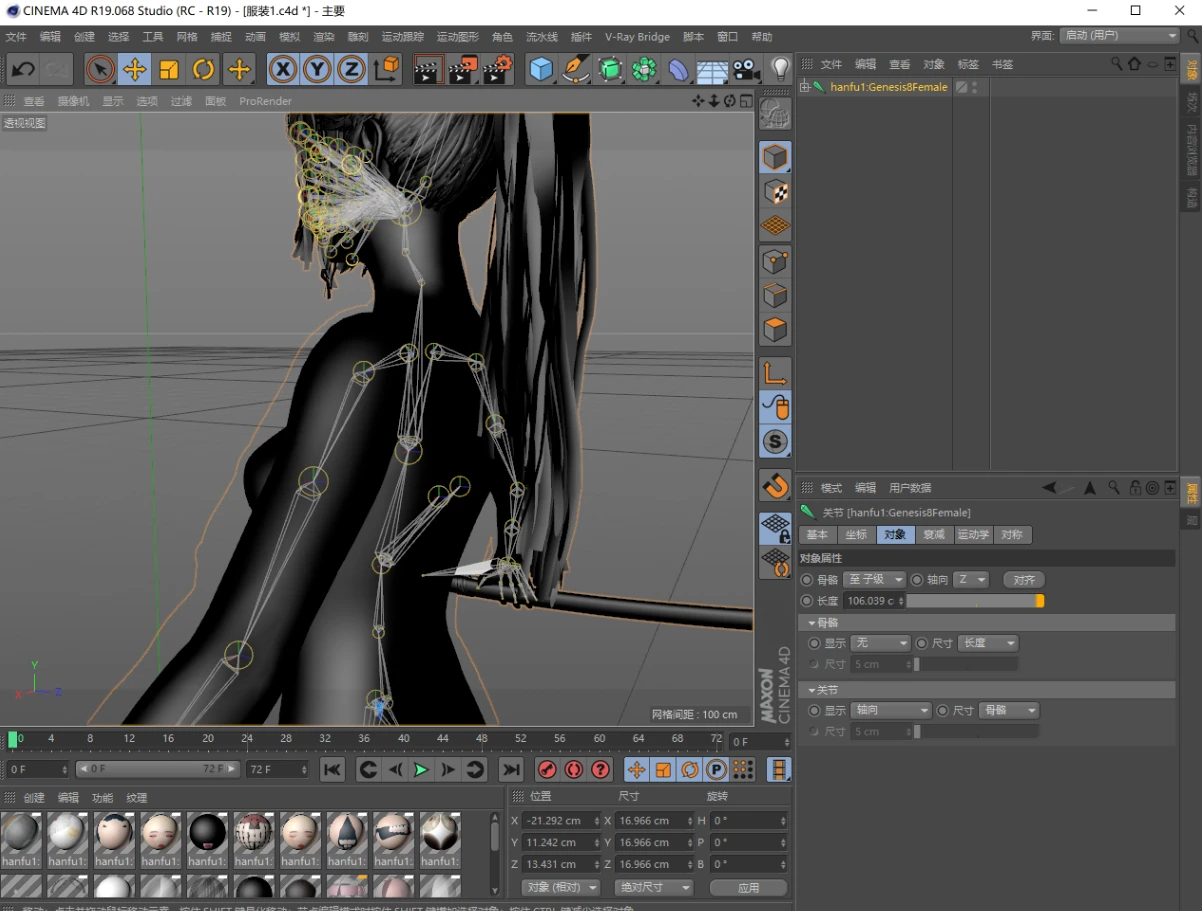Toggle snapping magnet icon
This screenshot has width=1202, height=911.
(776, 485)
